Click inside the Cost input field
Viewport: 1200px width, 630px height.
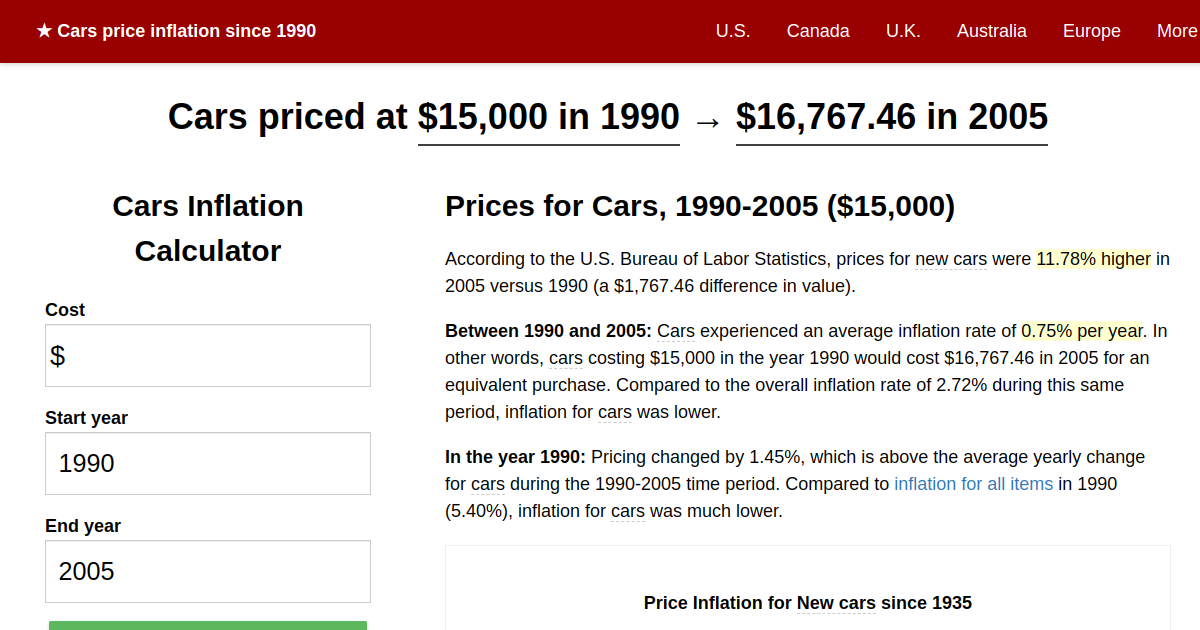coord(207,355)
